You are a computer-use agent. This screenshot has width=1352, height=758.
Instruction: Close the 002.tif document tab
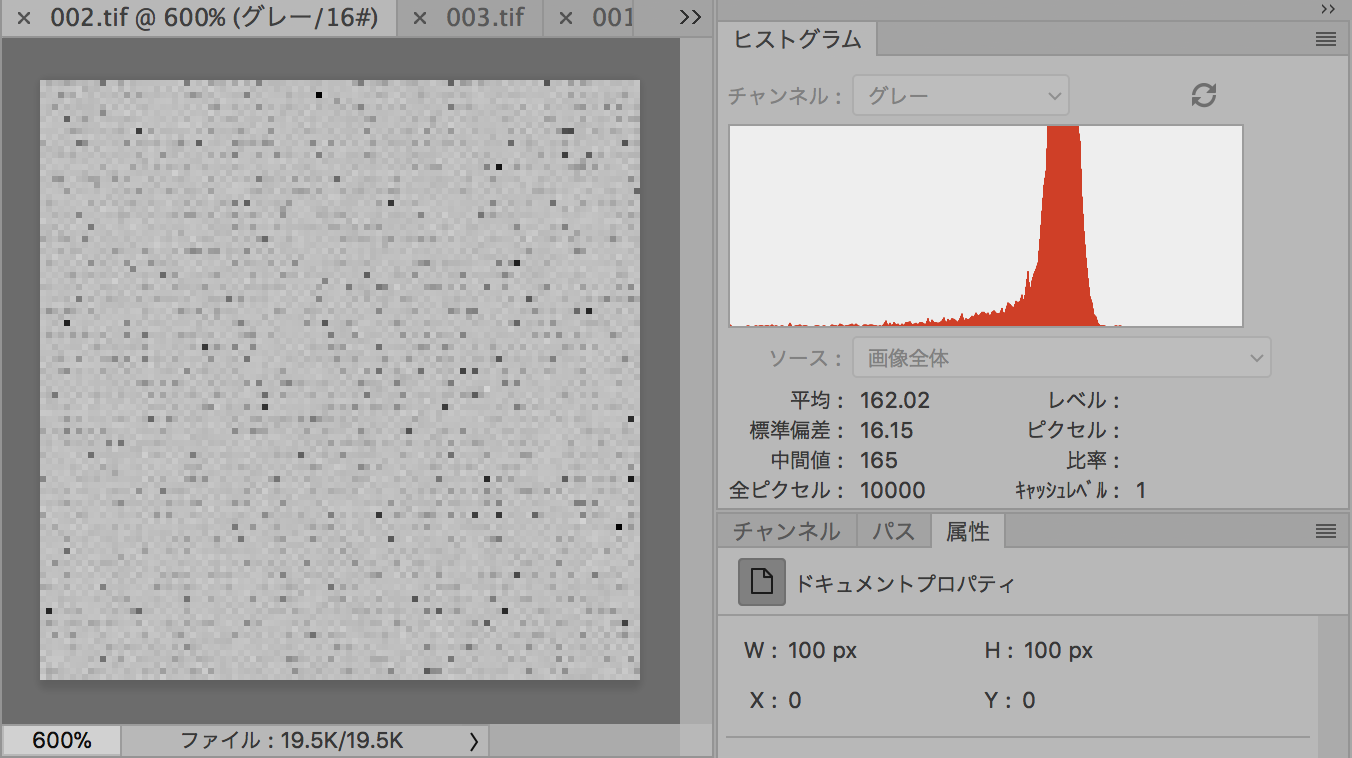pos(24,19)
